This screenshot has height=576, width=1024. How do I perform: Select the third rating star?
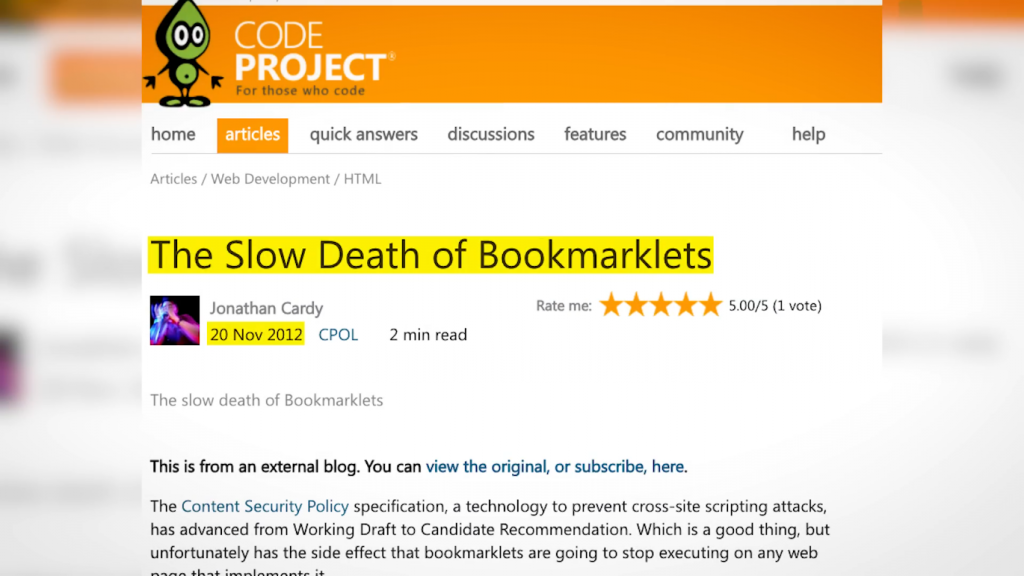coord(660,305)
